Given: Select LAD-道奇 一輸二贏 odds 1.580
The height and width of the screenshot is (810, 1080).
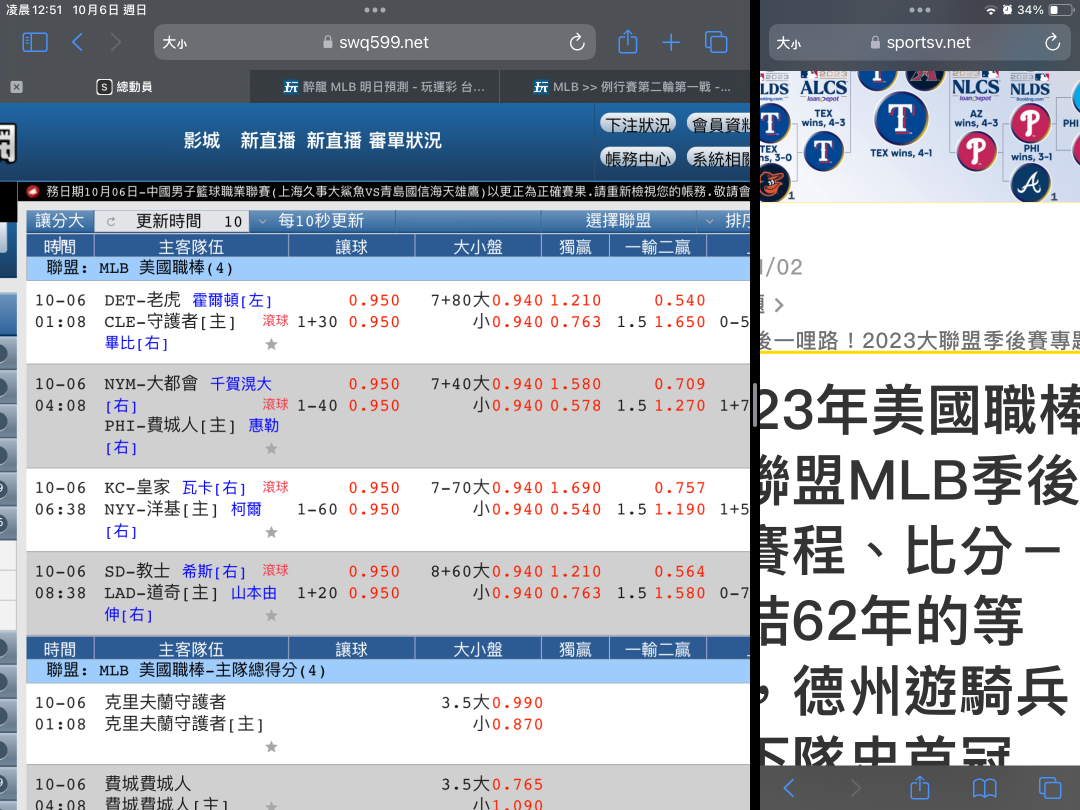Looking at the screenshot, I should click(680, 592).
